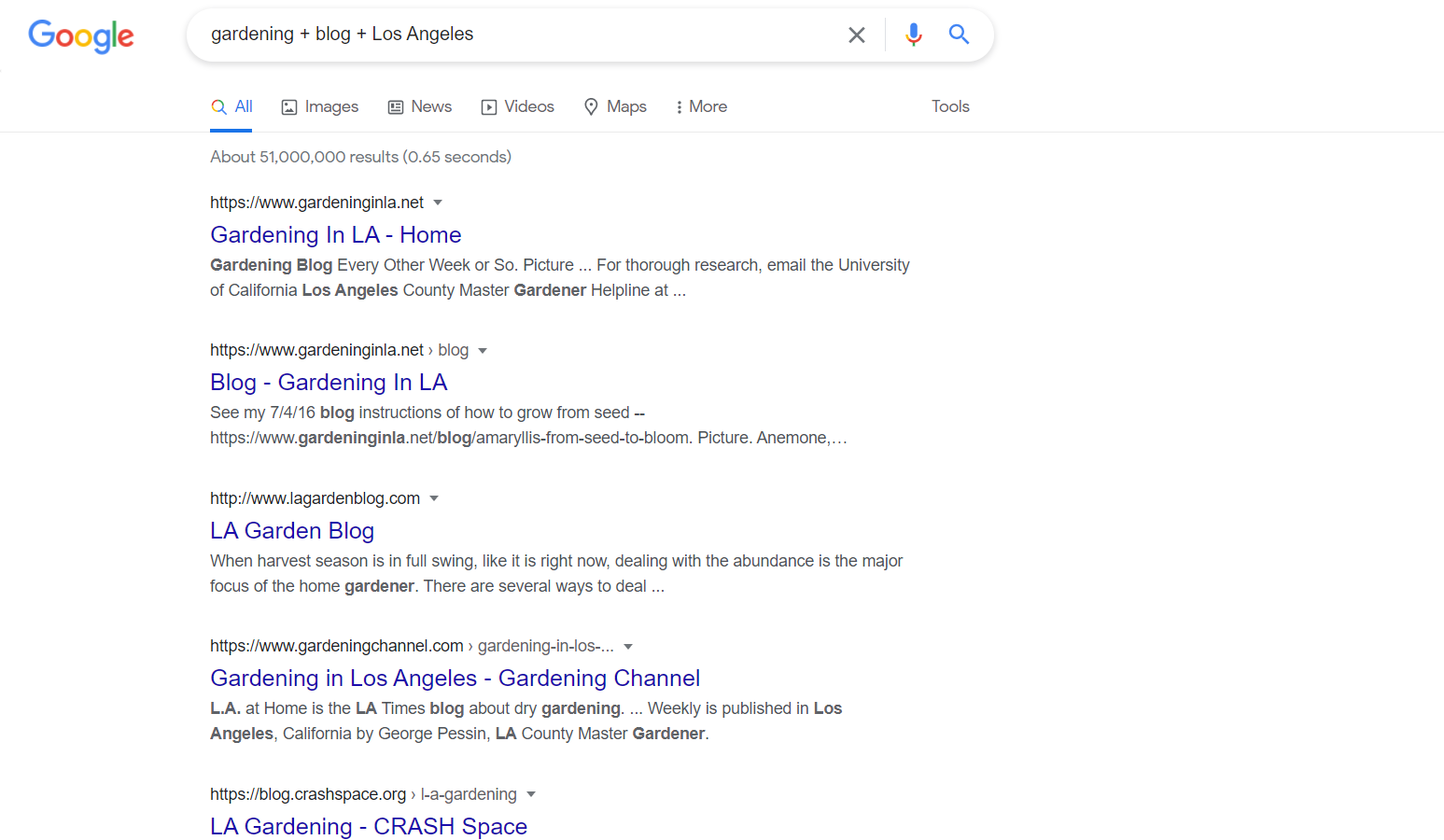Image resolution: width=1444 pixels, height=840 pixels.
Task: Switch to the Images tab
Action: pos(320,106)
